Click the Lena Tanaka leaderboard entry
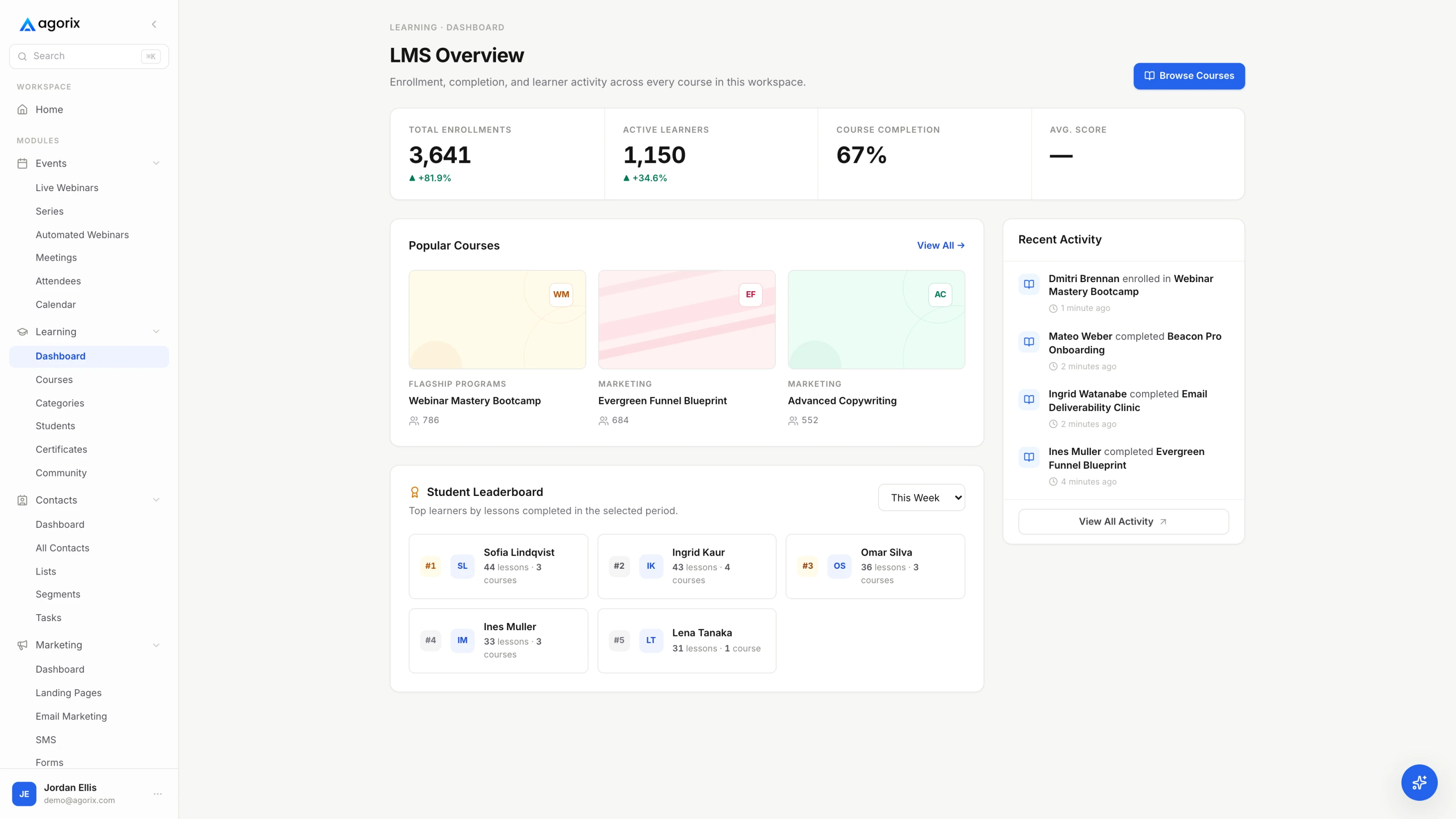This screenshot has height=819, width=1456. click(686, 640)
